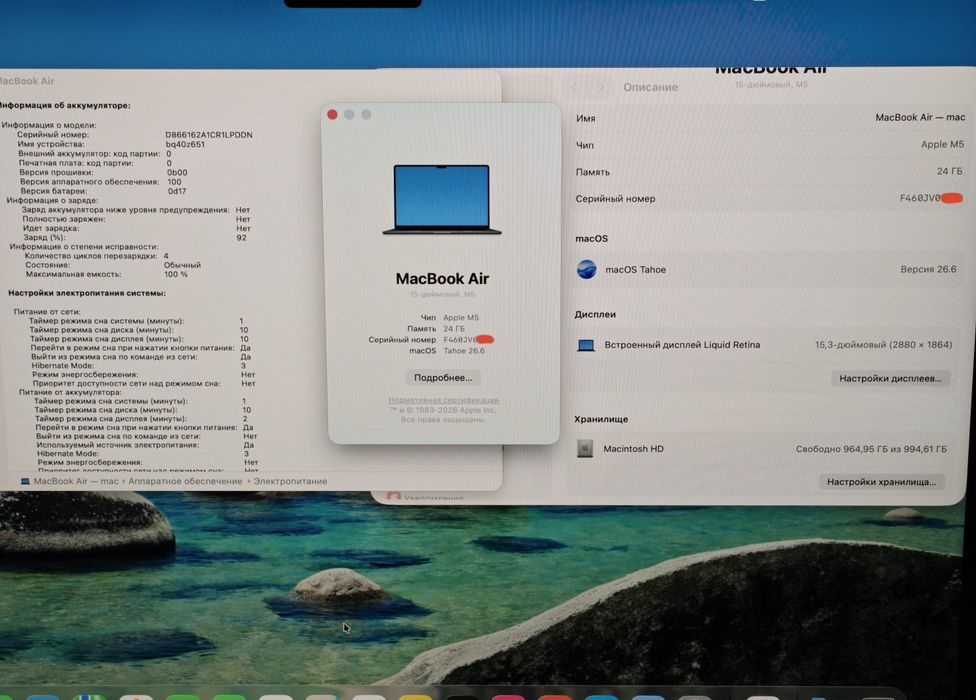
Task: Click the macOS Tahoe row label
Action: pos(636,269)
